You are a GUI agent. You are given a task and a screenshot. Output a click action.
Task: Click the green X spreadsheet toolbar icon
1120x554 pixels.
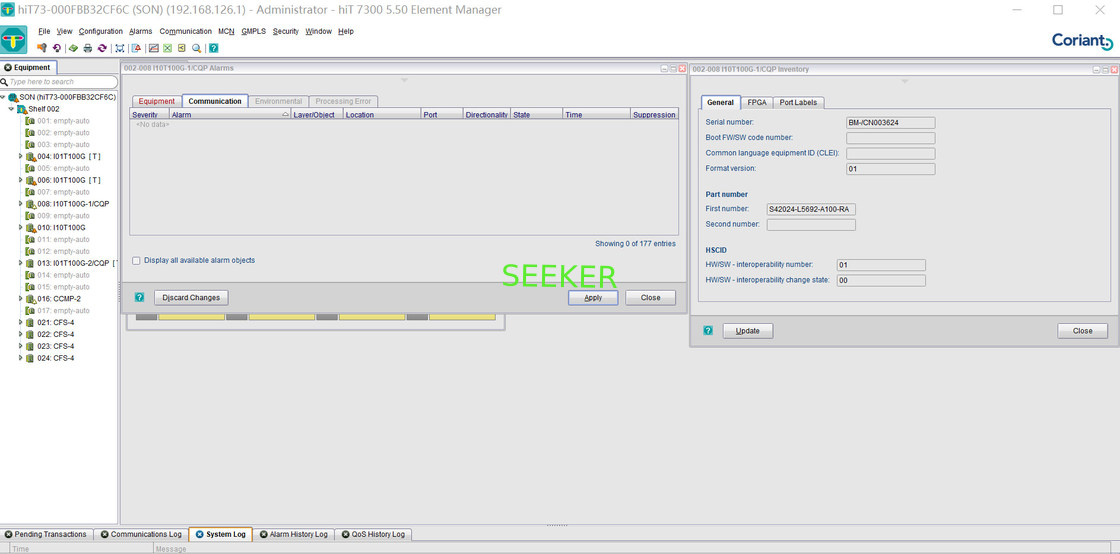tap(167, 48)
